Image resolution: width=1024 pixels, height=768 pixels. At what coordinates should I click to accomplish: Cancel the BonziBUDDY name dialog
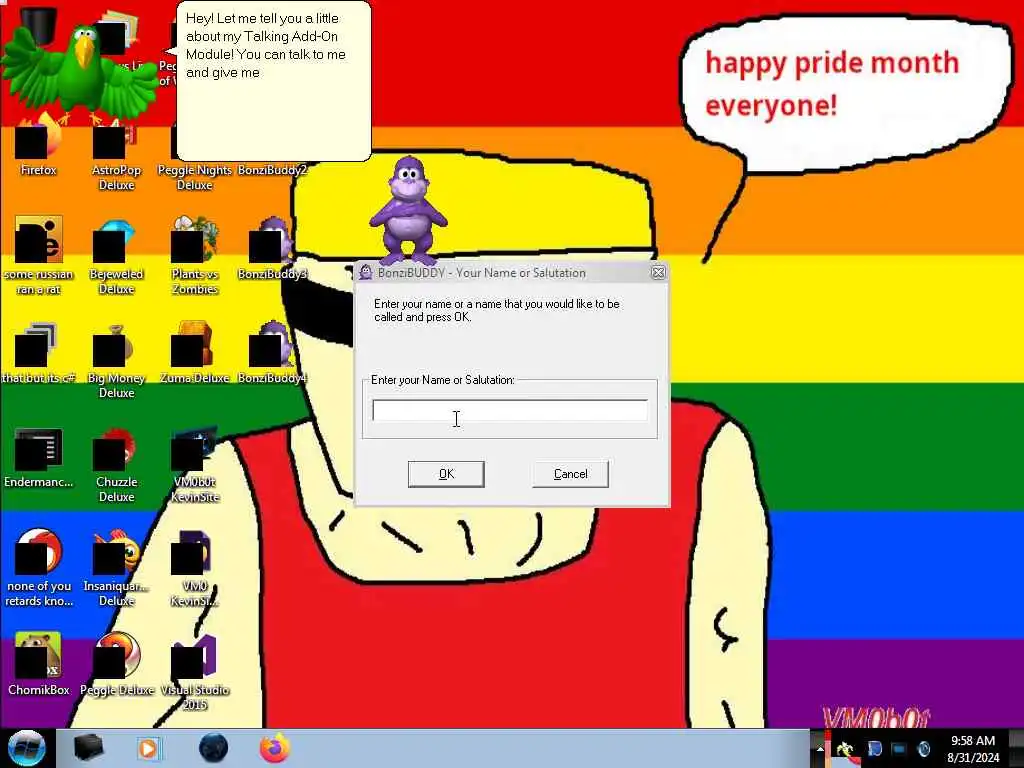click(x=570, y=474)
